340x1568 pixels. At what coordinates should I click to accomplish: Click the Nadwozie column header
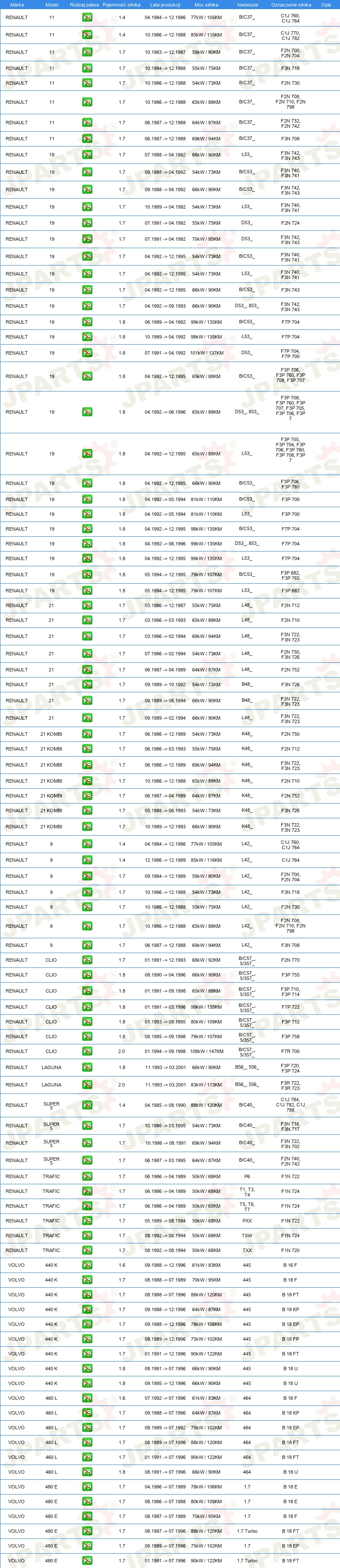[247, 5]
